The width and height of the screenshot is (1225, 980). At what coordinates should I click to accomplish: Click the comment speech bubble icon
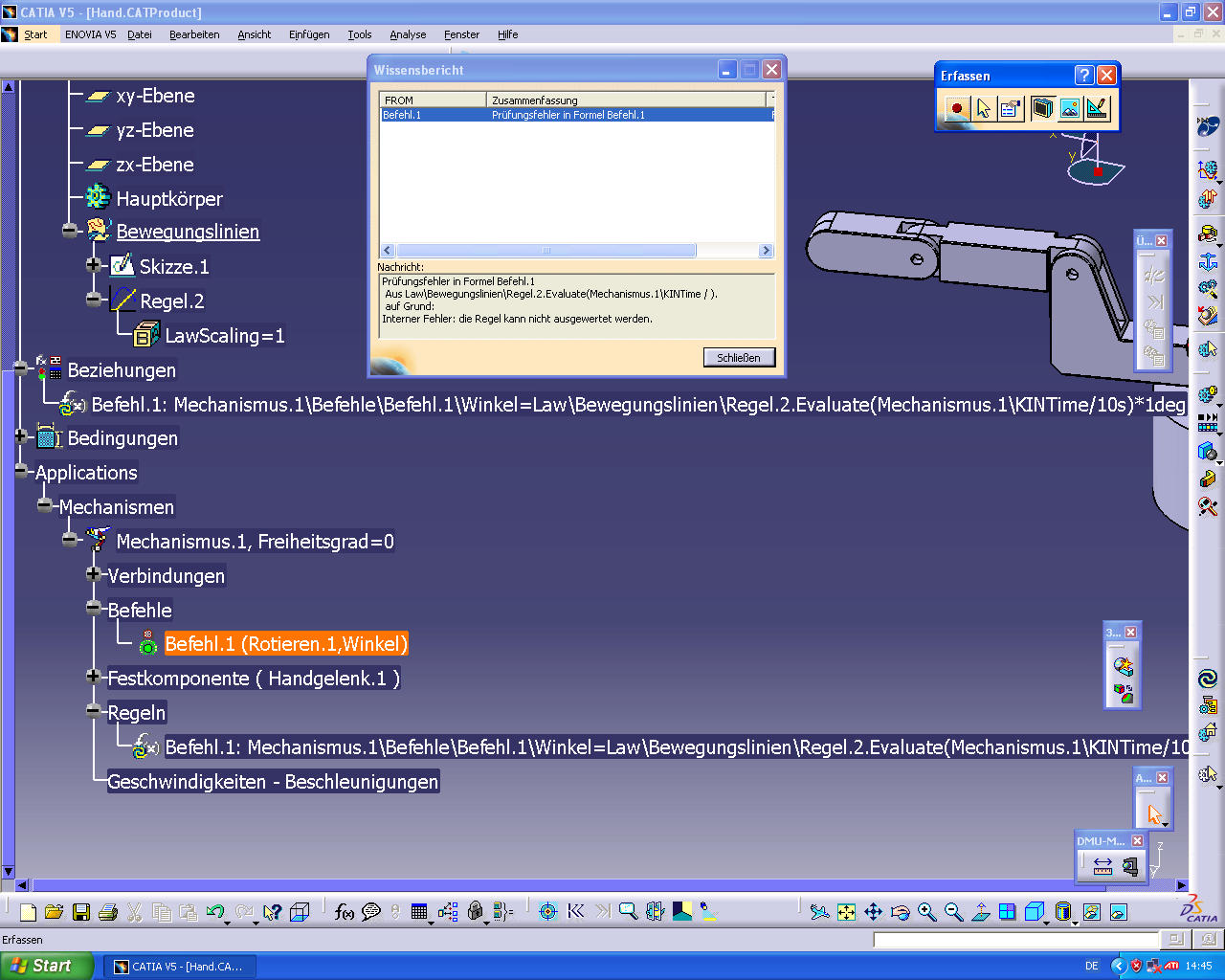[371, 912]
